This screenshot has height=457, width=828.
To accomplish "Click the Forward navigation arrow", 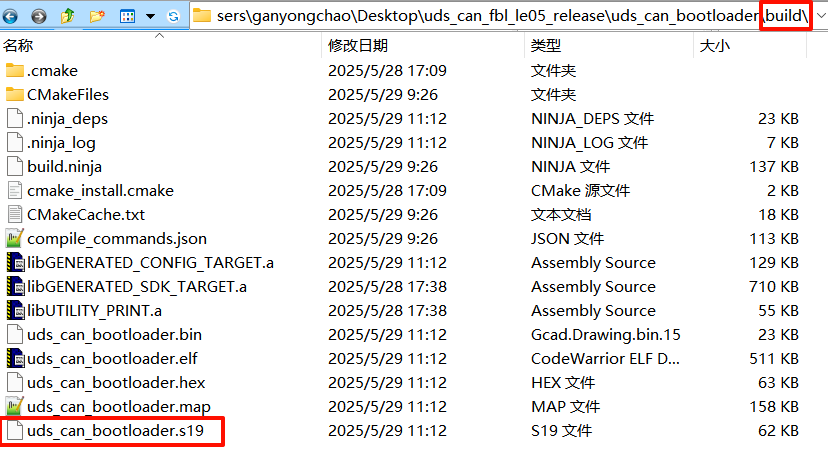I will pos(39,16).
